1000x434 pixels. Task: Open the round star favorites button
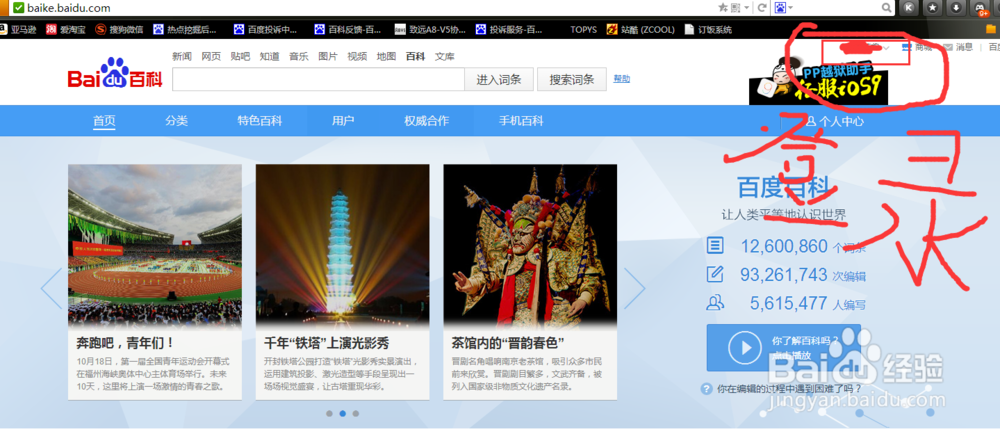[x=932, y=8]
